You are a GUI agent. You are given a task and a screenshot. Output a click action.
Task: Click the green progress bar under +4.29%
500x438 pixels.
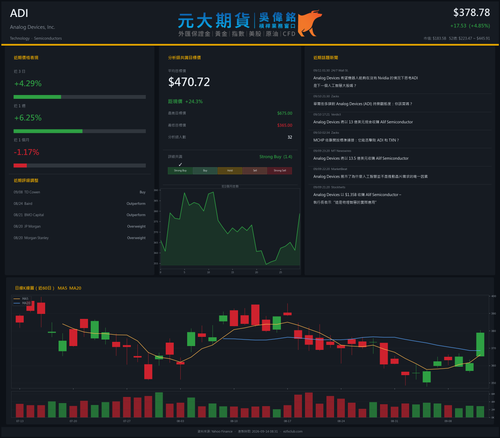click(x=37, y=97)
